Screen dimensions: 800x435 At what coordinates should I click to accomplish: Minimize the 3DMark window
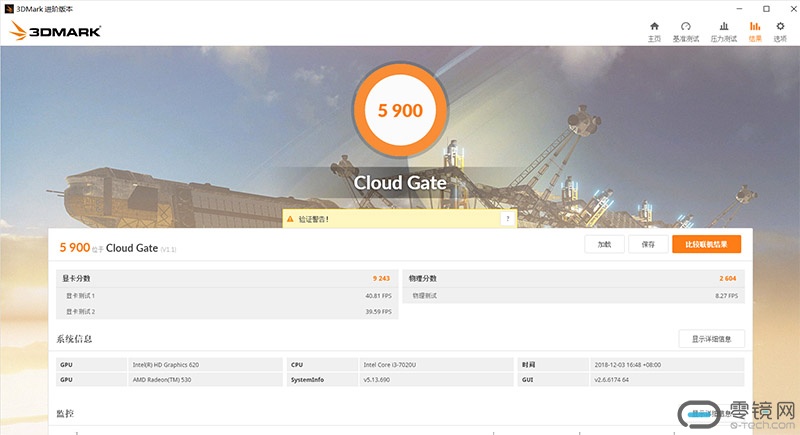pos(739,9)
